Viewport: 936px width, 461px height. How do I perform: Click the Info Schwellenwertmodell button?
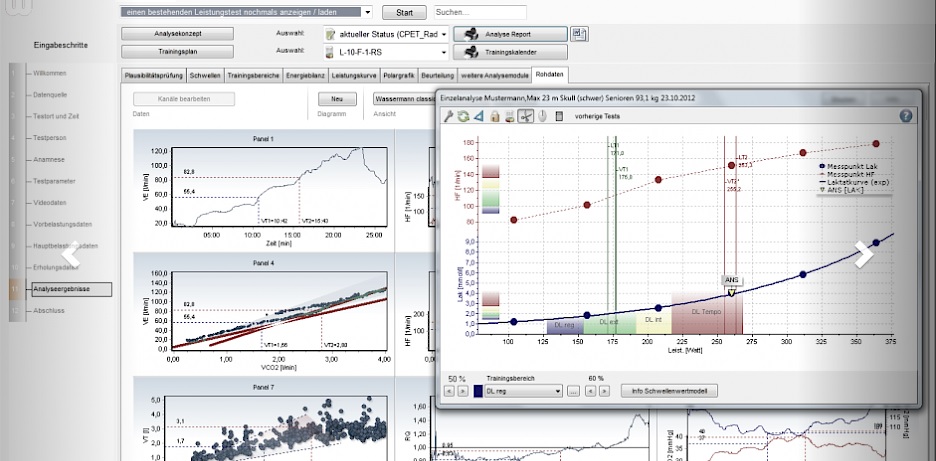(669, 391)
